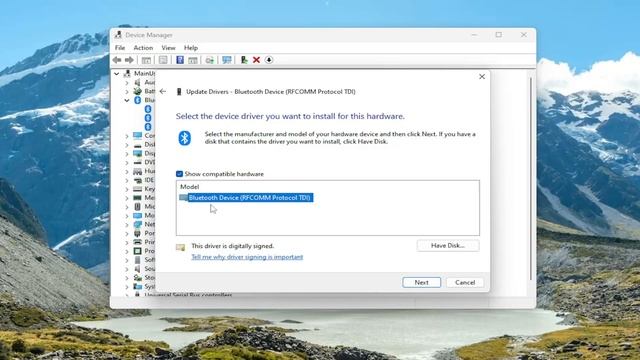Click the Device Manager vertical scrollbar
Viewport: 640px width, 360px height.
point(531,180)
